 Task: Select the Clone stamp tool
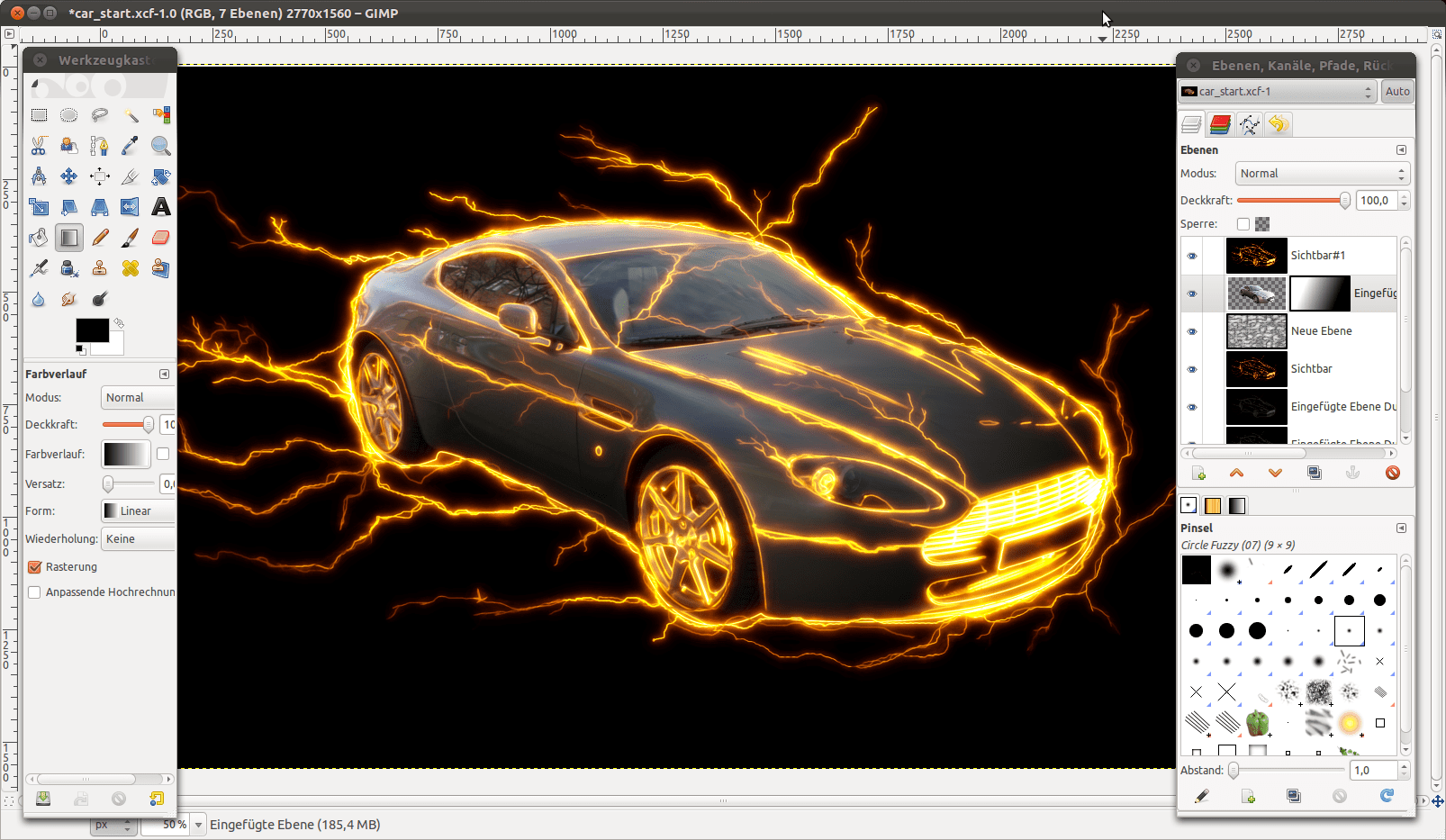[99, 267]
